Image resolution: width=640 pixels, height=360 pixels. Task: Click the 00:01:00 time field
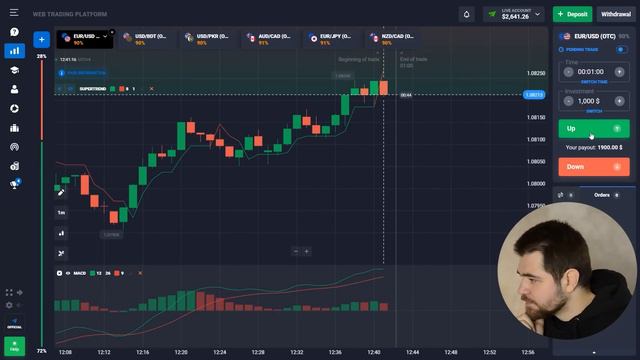pyautogui.click(x=591, y=72)
